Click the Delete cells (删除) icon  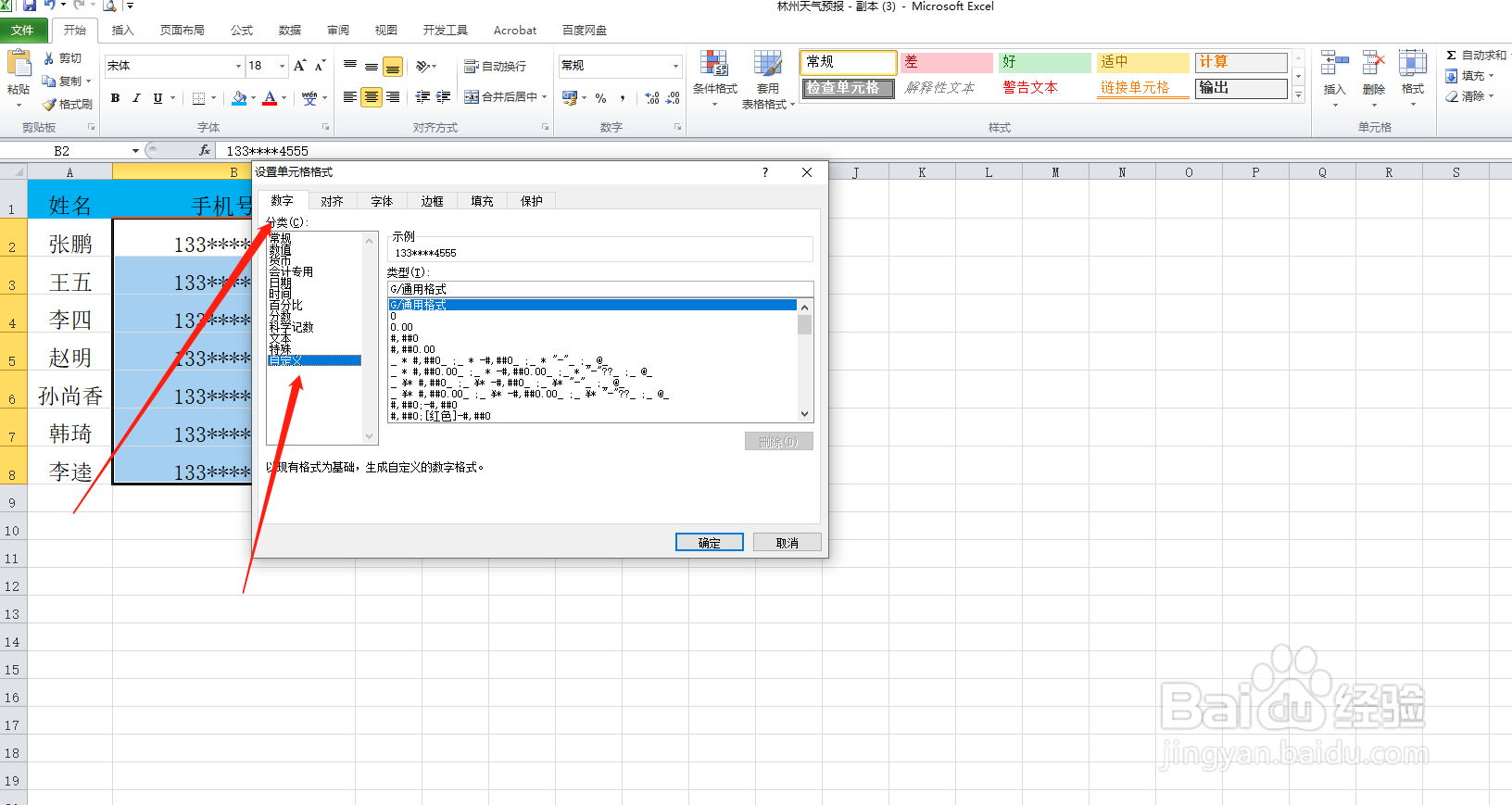pyautogui.click(x=1374, y=64)
